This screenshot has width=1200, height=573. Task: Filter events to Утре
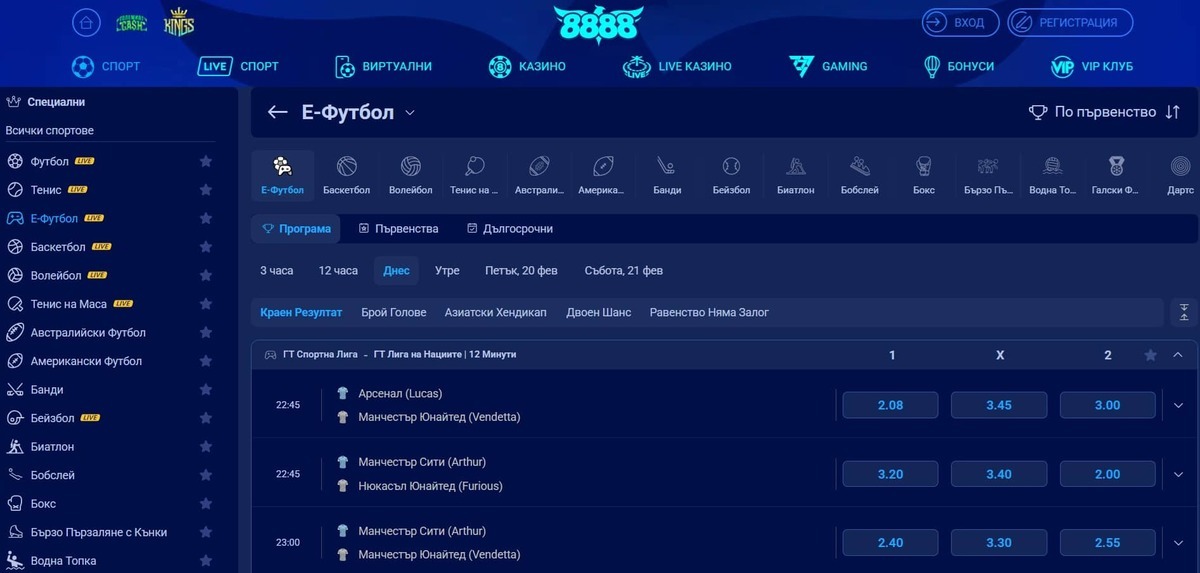click(447, 271)
